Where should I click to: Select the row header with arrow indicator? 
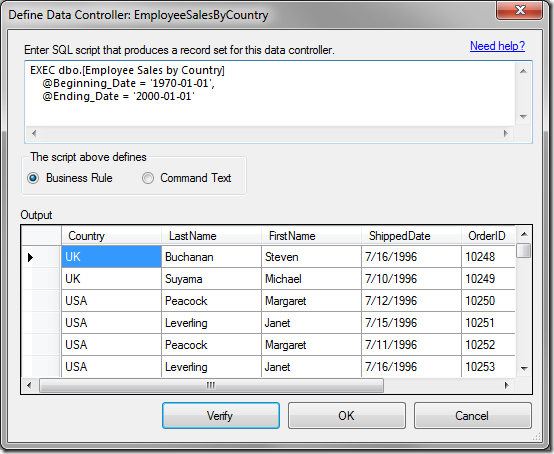point(41,257)
